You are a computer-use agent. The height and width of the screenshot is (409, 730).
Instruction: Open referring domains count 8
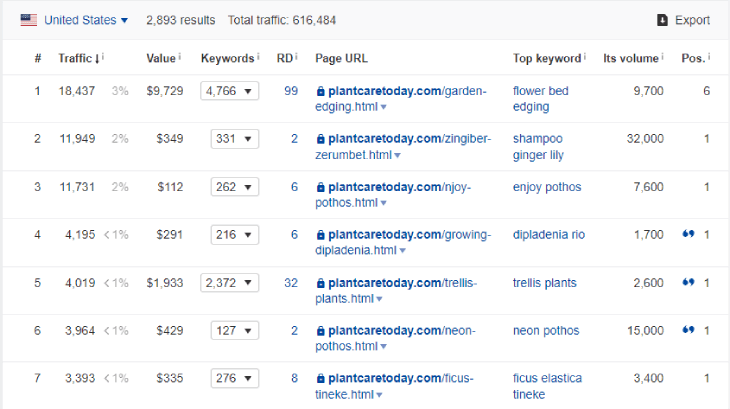pos(294,378)
